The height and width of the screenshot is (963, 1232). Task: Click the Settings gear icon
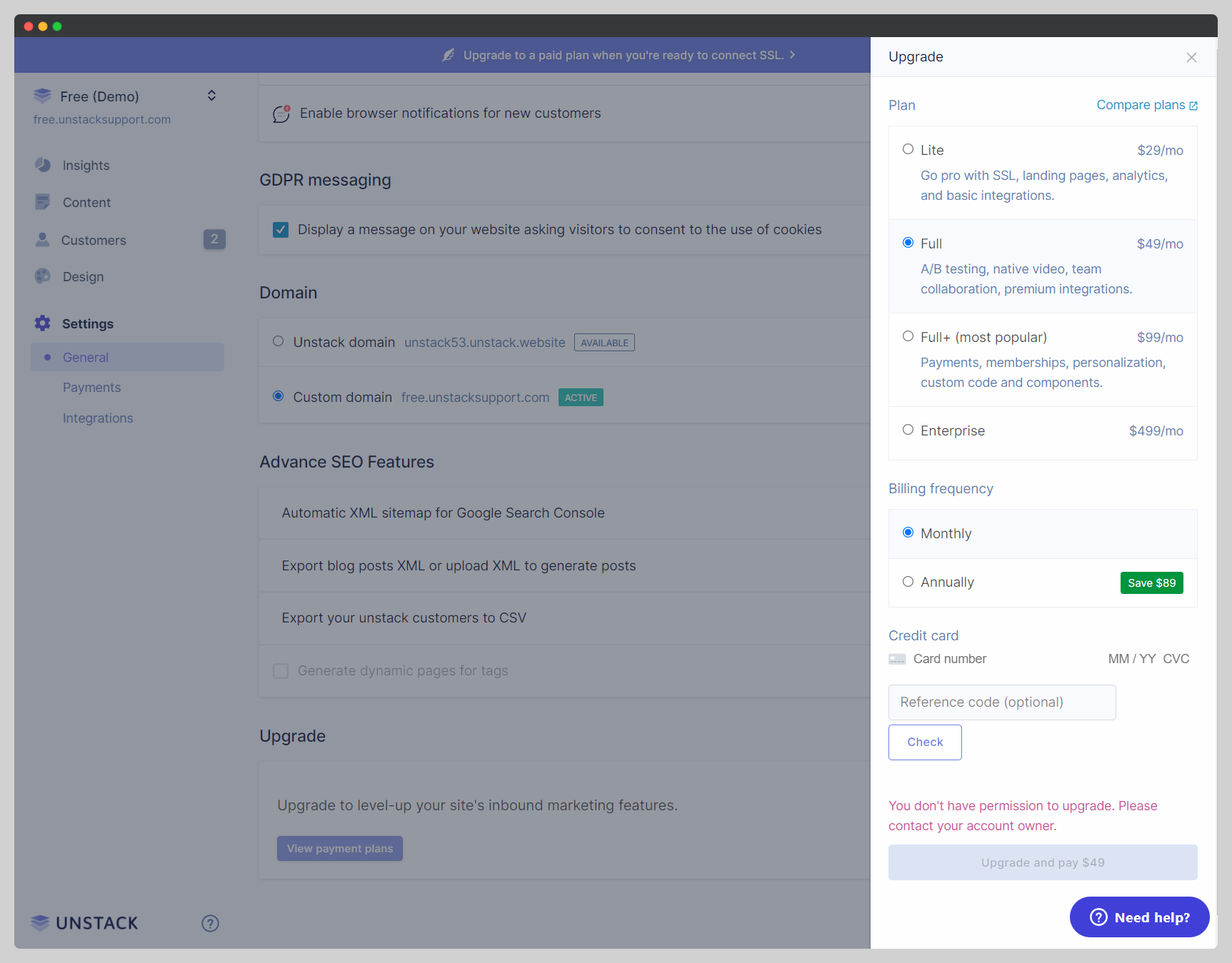pos(43,323)
